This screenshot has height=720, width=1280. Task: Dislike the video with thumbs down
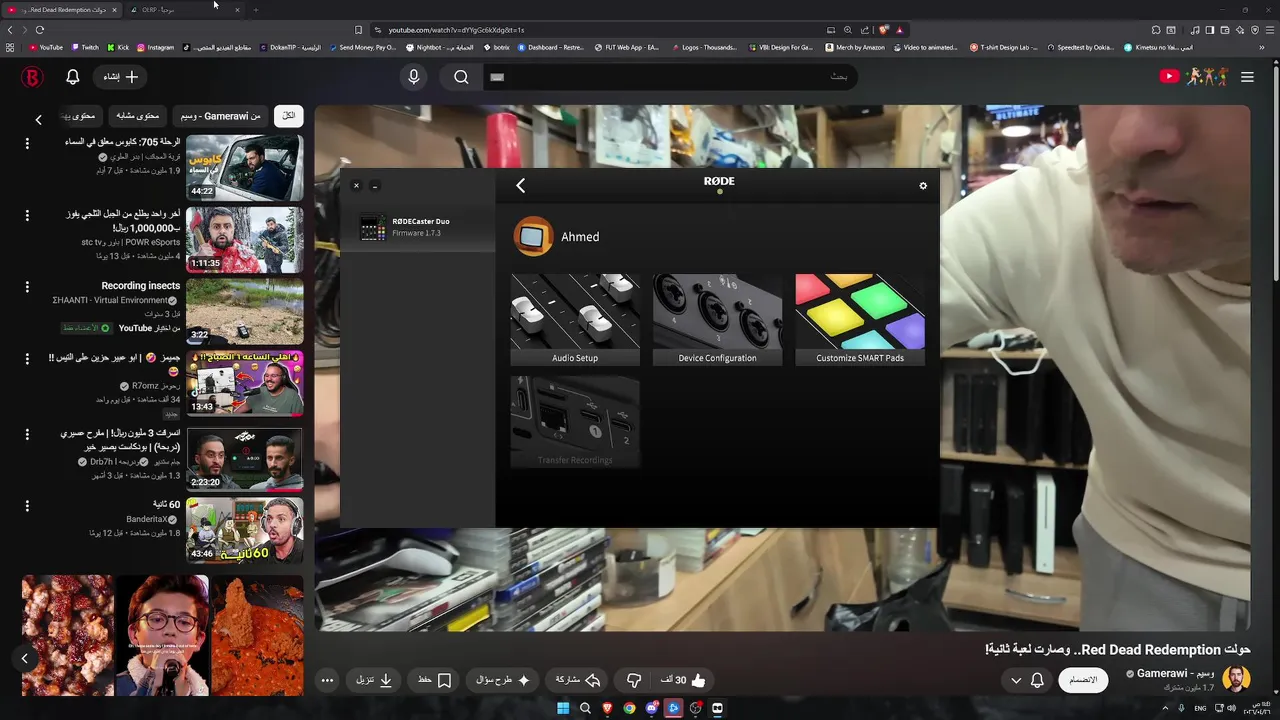pos(634,680)
